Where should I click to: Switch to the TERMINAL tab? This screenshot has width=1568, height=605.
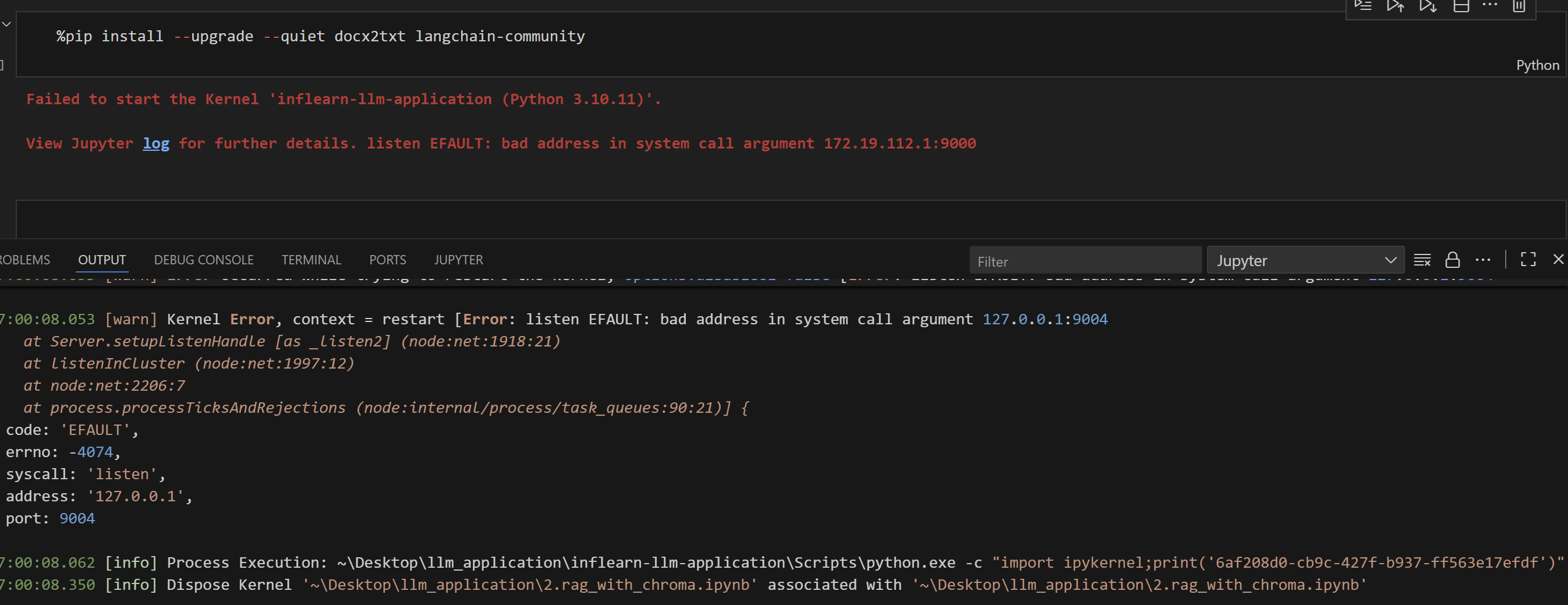[311, 260]
